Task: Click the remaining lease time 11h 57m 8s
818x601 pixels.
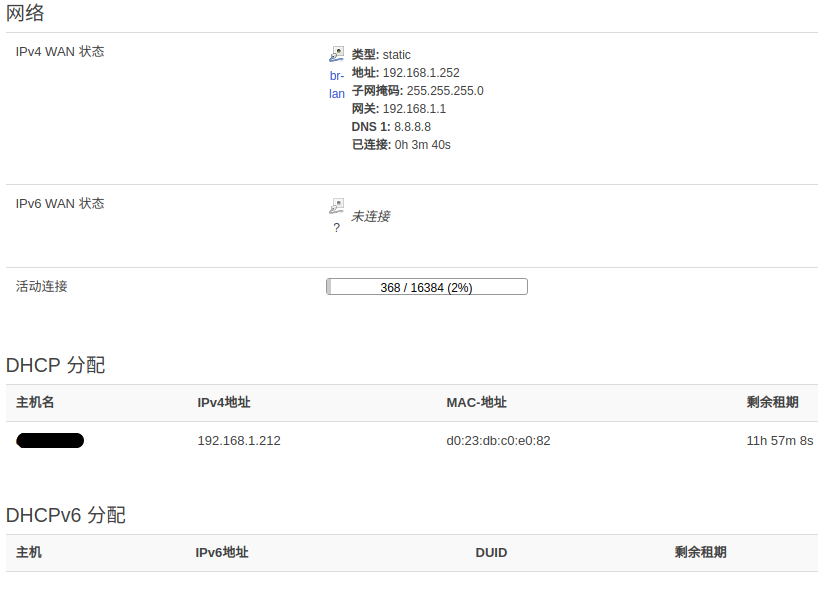Action: point(779,441)
